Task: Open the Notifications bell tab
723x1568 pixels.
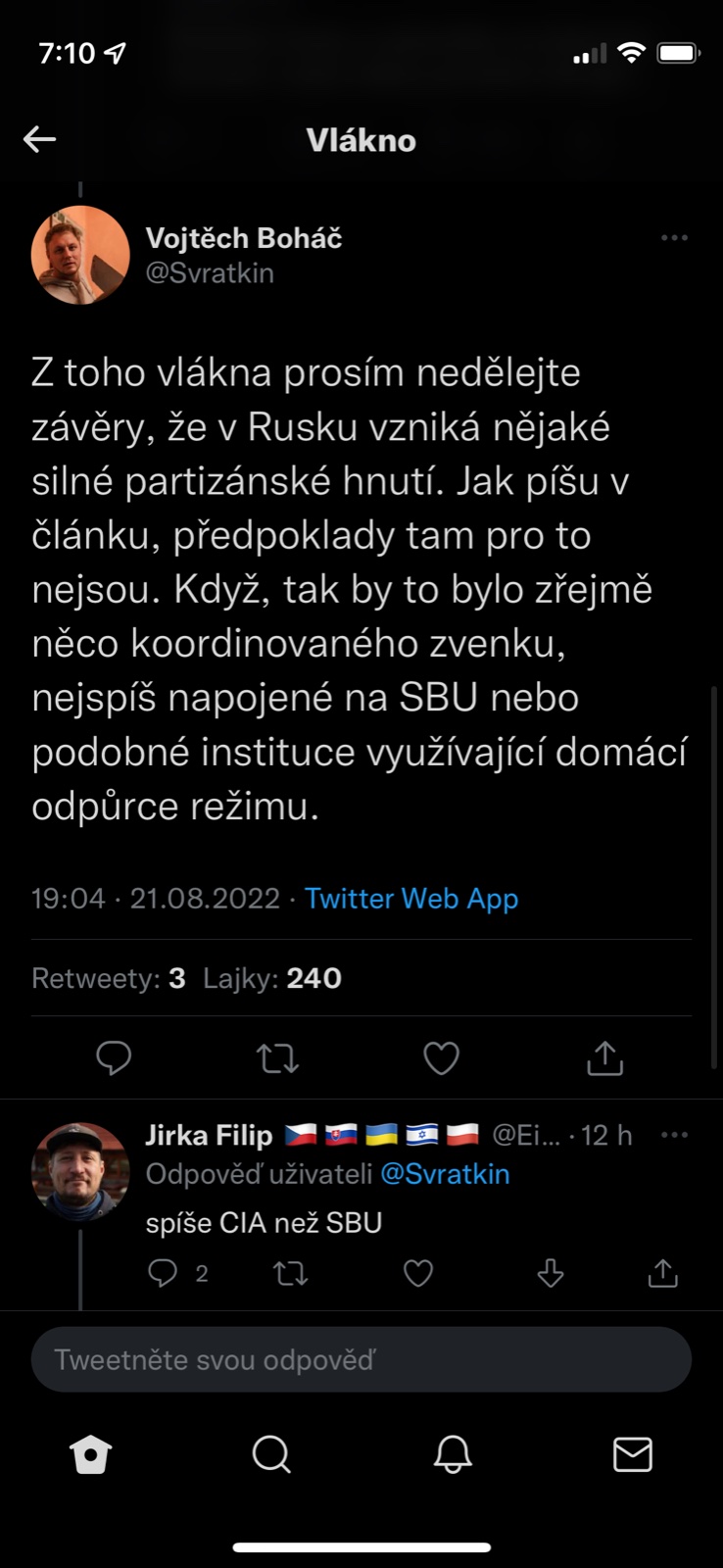Action: (453, 1455)
